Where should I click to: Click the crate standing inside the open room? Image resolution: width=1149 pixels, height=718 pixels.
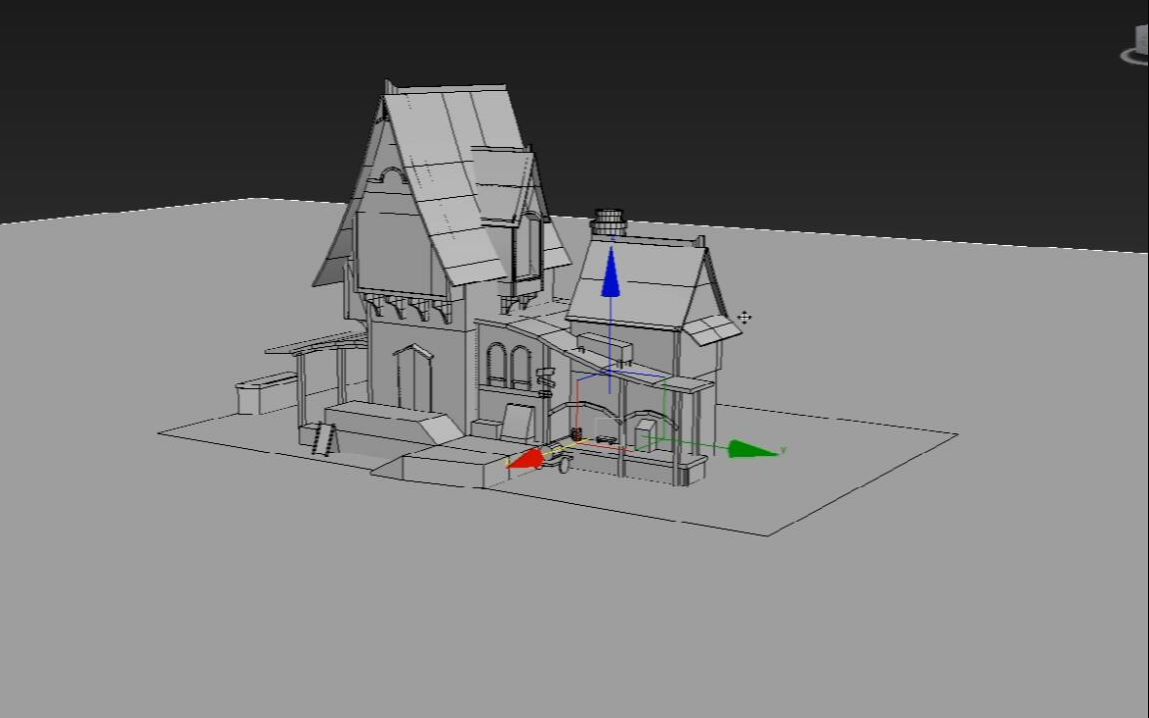pos(644,438)
